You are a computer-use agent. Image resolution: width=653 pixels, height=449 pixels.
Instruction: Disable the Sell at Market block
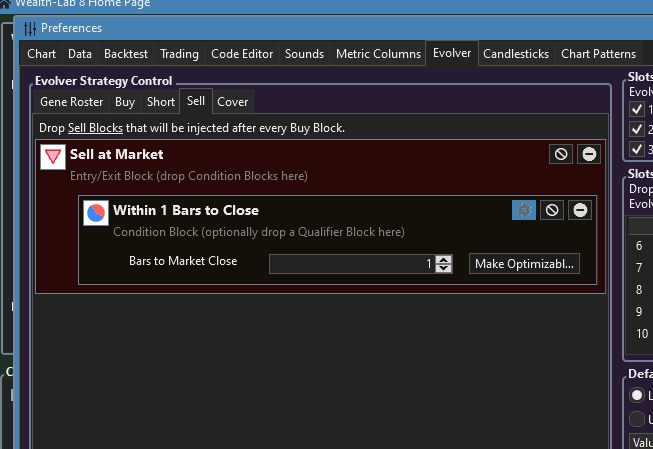click(561, 154)
